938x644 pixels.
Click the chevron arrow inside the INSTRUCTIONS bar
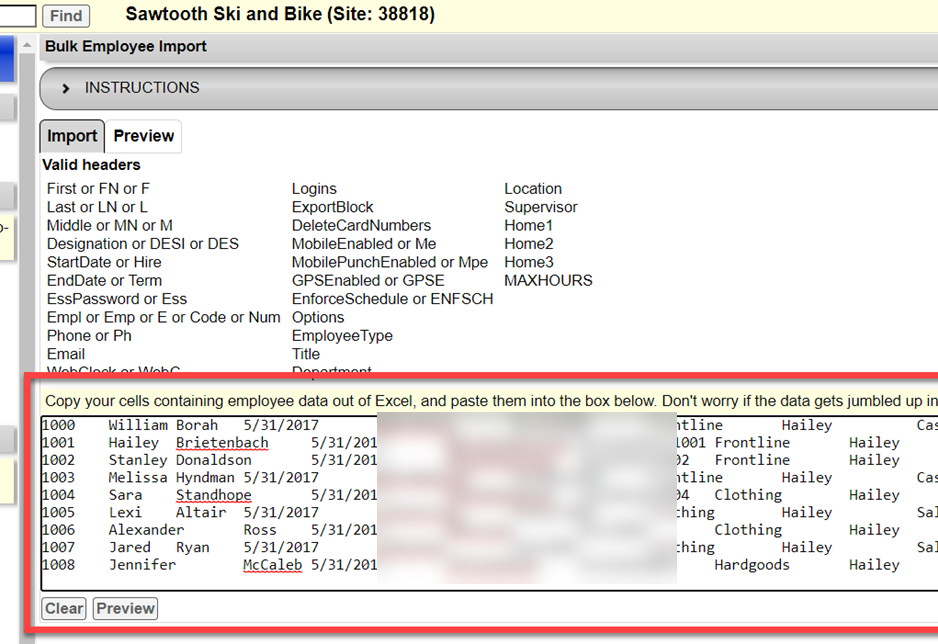pos(67,87)
